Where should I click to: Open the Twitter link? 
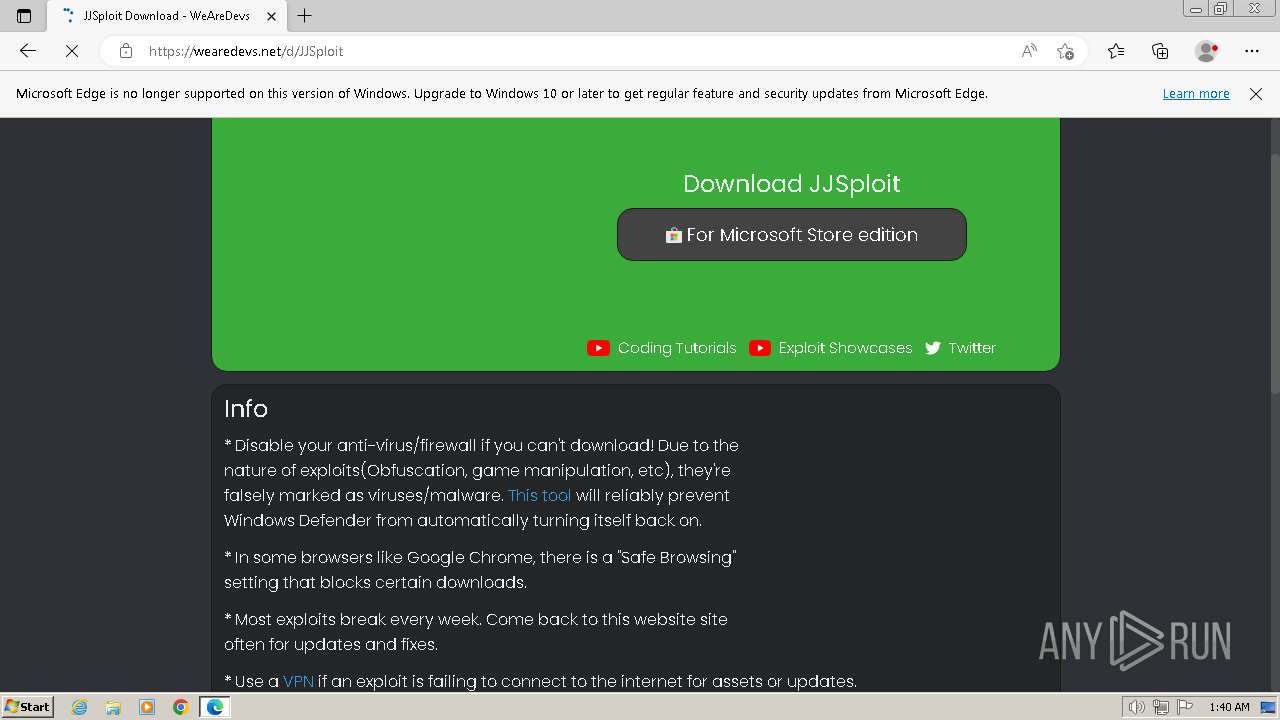(x=972, y=348)
